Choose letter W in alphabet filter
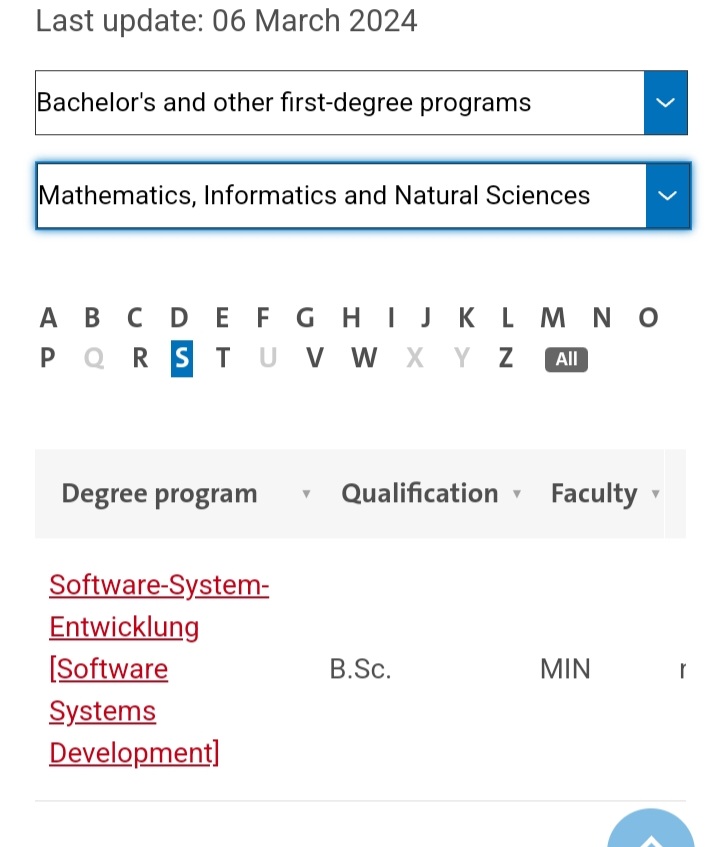 (364, 358)
